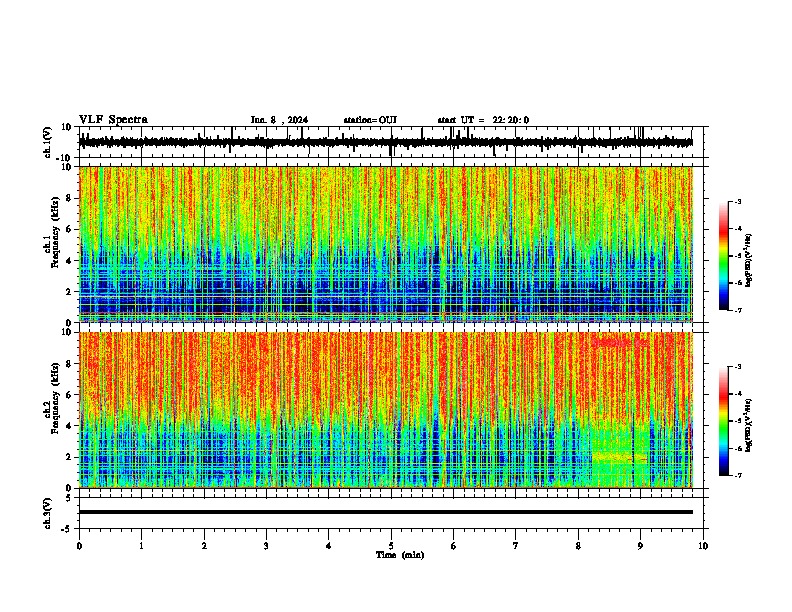Image resolution: width=792 pixels, height=612 pixels.
Task: Click inside the ch.1 spectrogram panel
Action: (x=386, y=244)
